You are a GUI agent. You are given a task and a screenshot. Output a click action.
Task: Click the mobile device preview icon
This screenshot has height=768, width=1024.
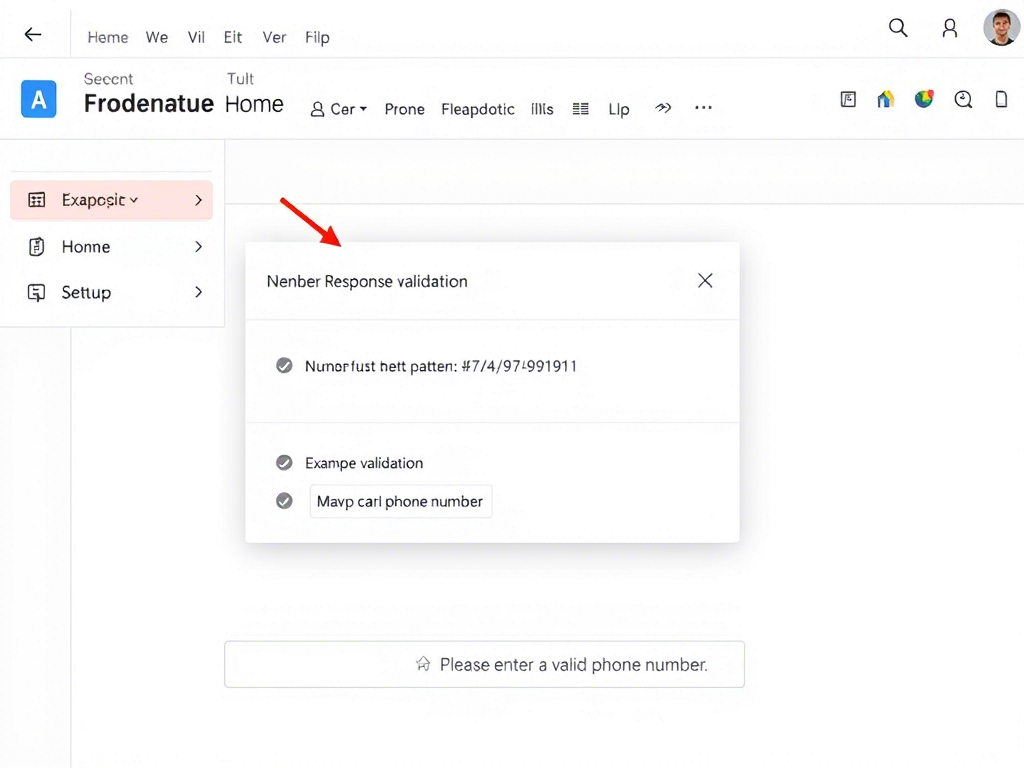click(1001, 99)
